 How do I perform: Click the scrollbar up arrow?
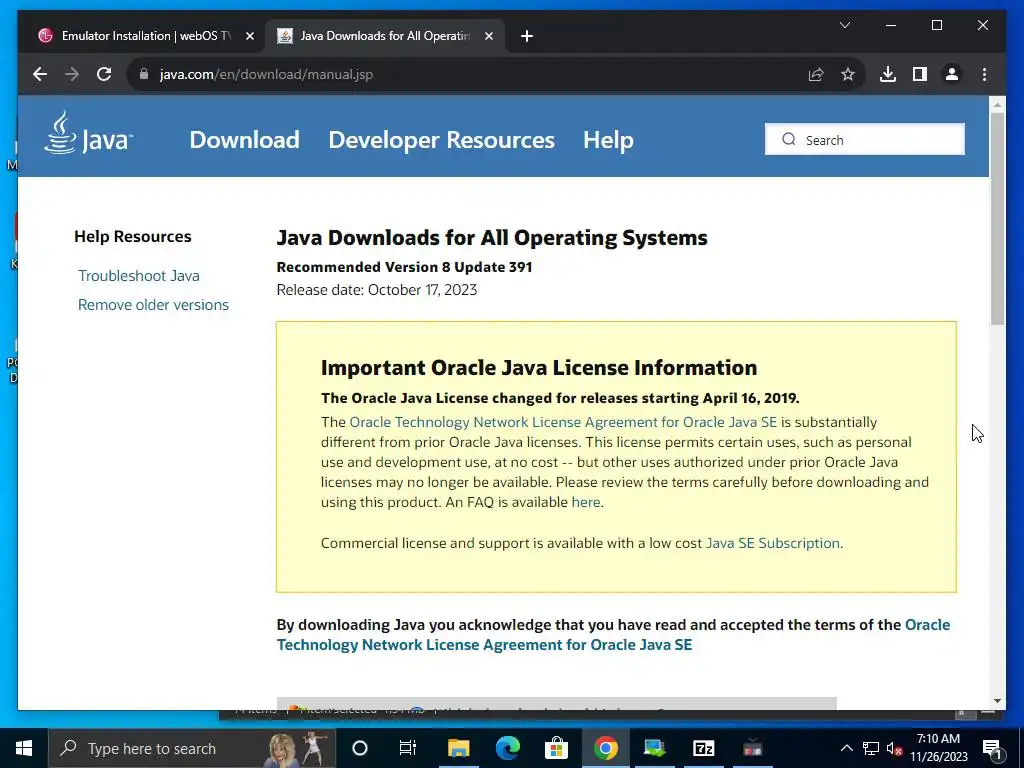(x=997, y=104)
